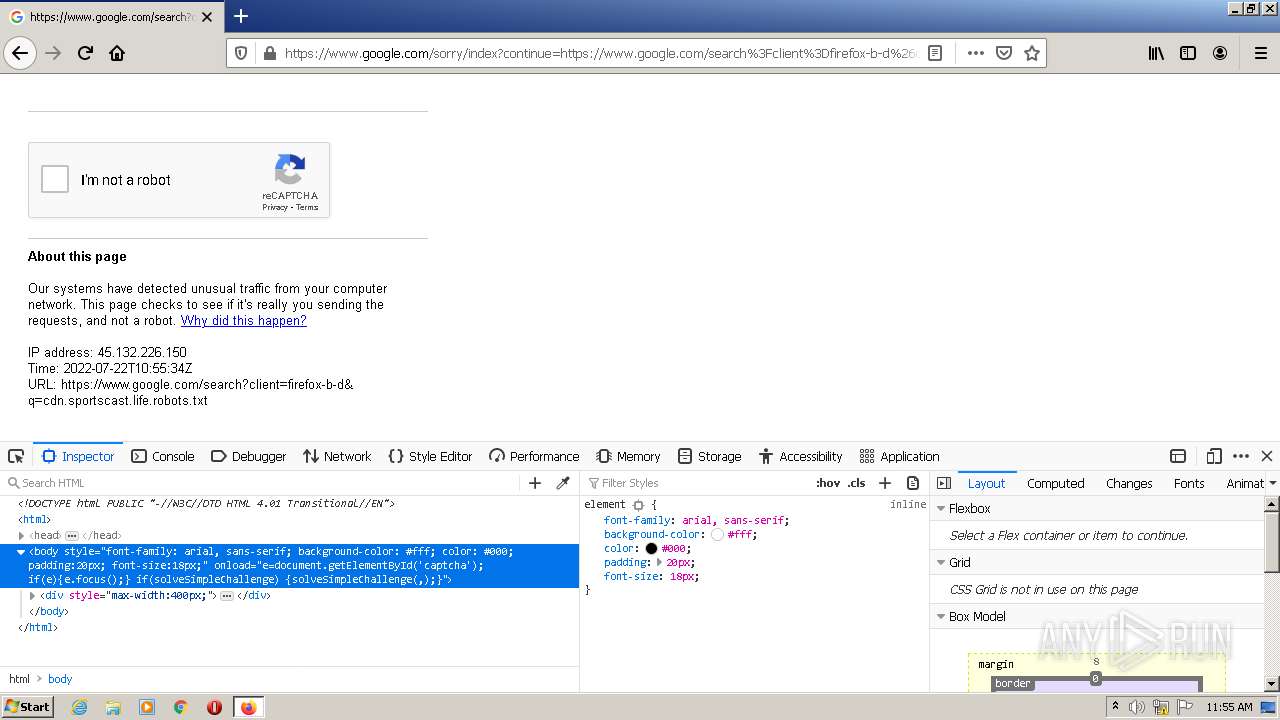The width and height of the screenshot is (1280, 720).
Task: Focus the Search HTML field
Action: pos(262,483)
